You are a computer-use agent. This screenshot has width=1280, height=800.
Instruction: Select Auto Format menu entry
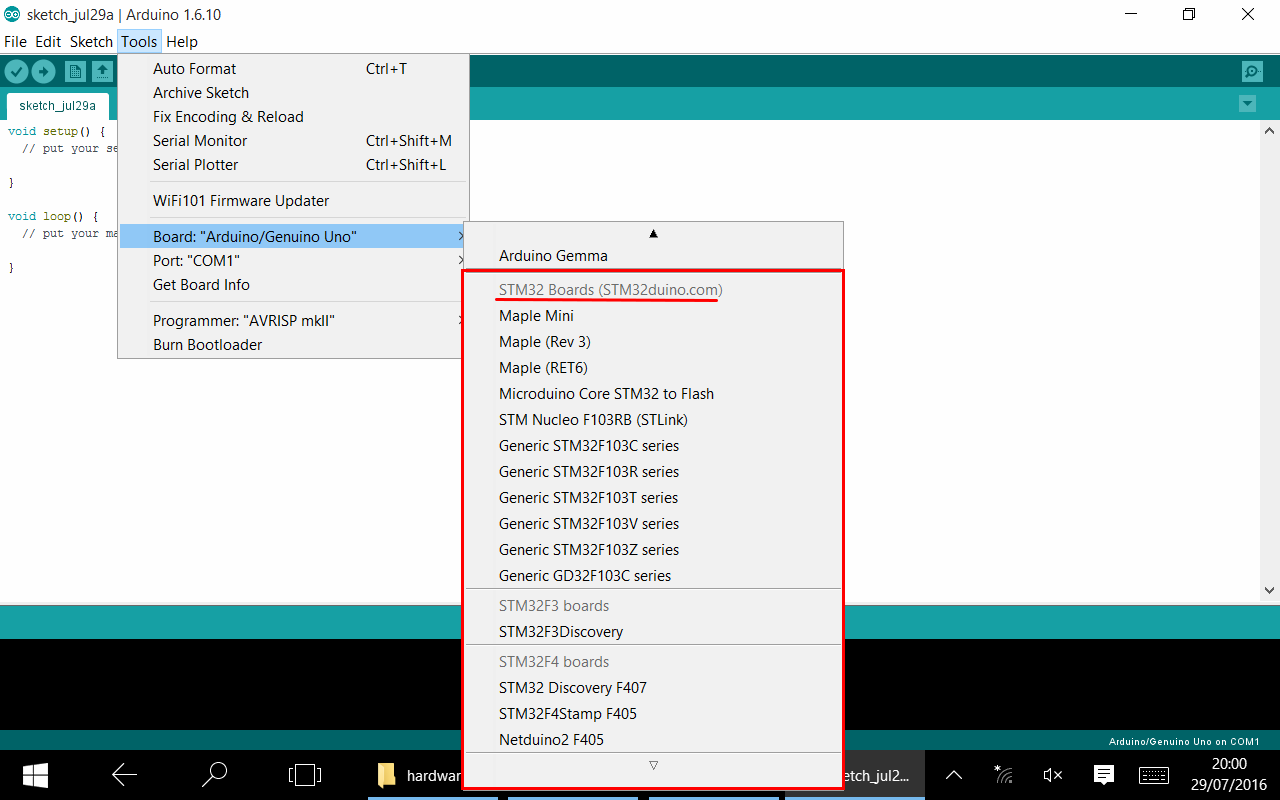[x=293, y=69]
